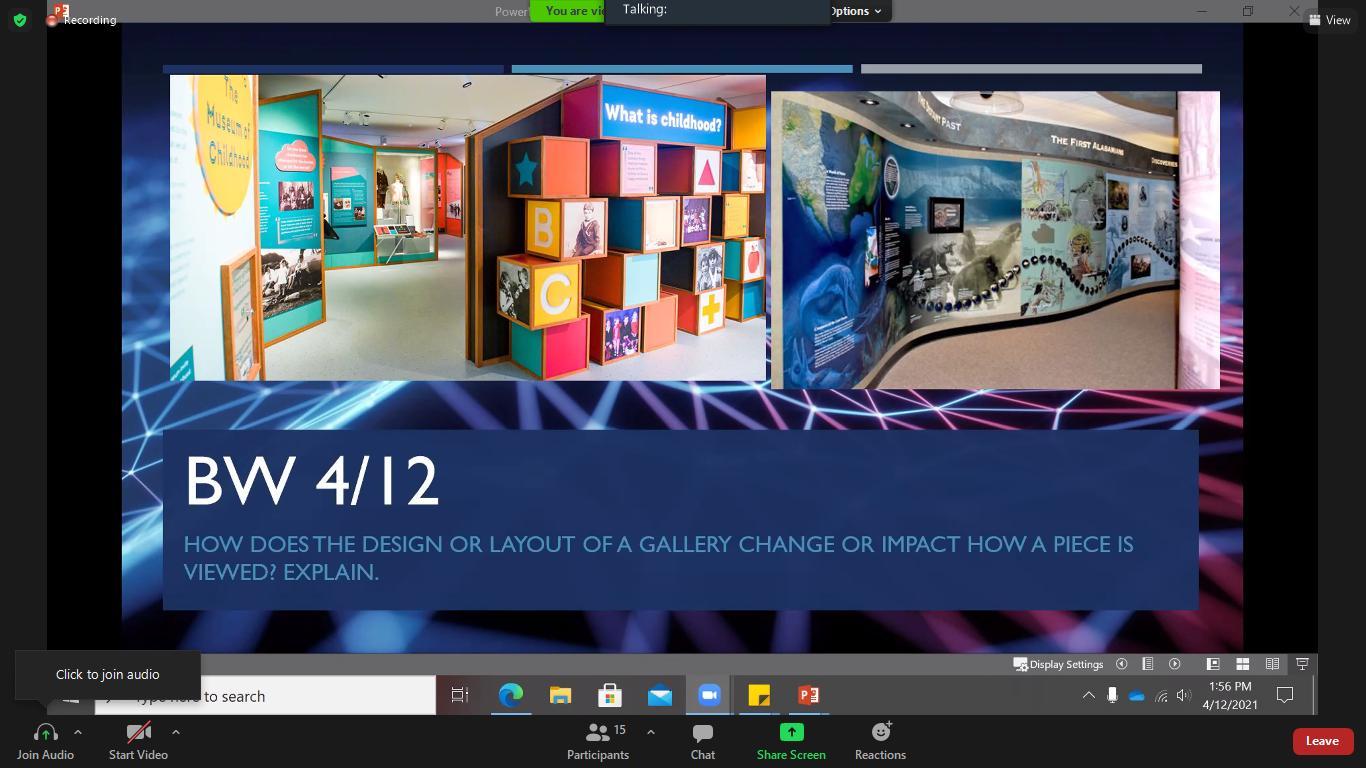The image size is (1366, 768).
Task: Open Microsoft Store on shared taskbar
Action: click(610, 695)
